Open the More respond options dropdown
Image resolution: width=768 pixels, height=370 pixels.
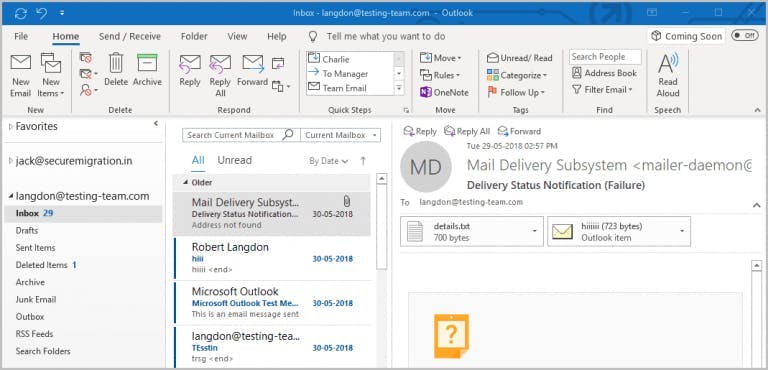click(x=281, y=87)
